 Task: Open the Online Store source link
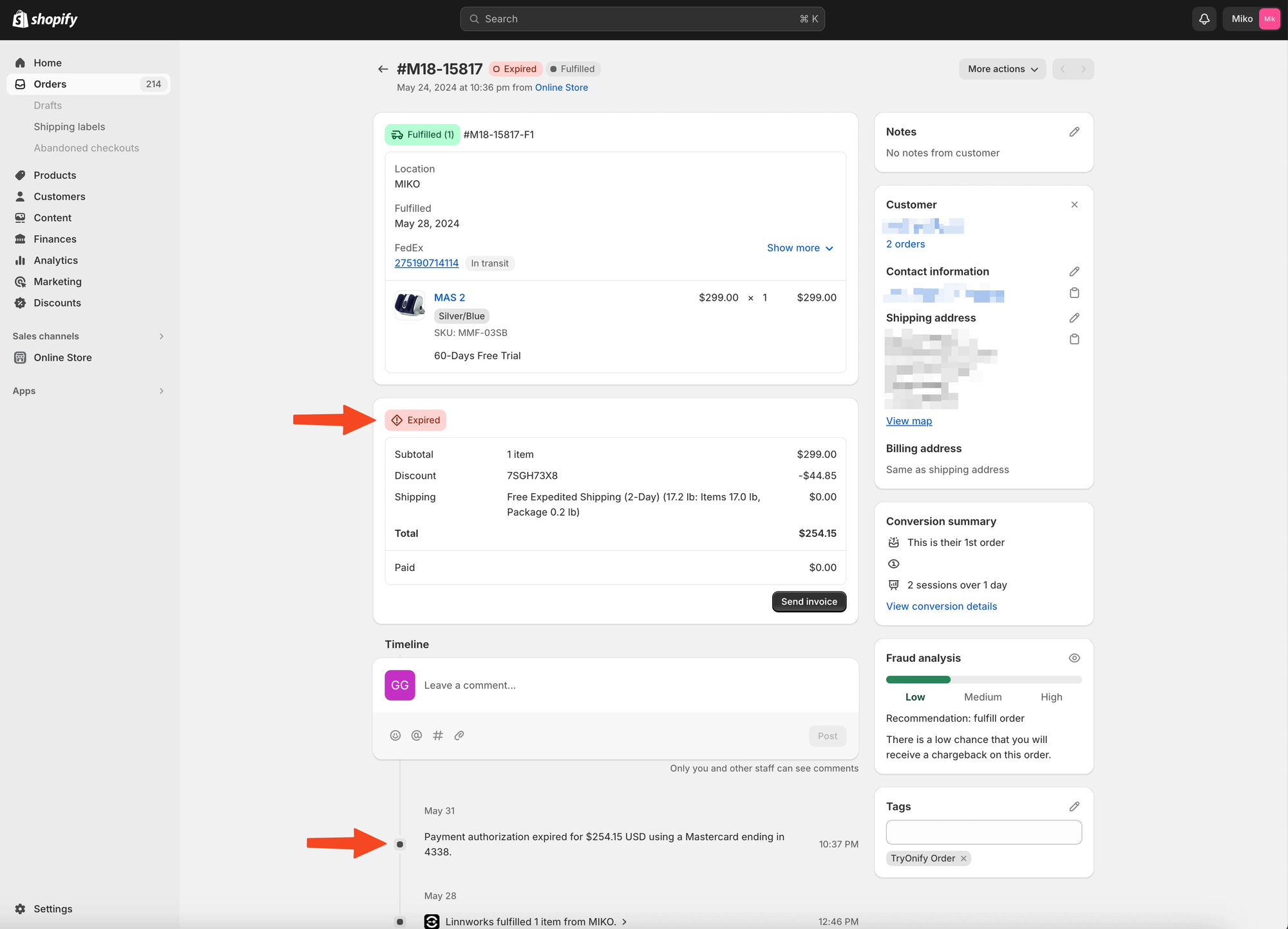click(562, 88)
